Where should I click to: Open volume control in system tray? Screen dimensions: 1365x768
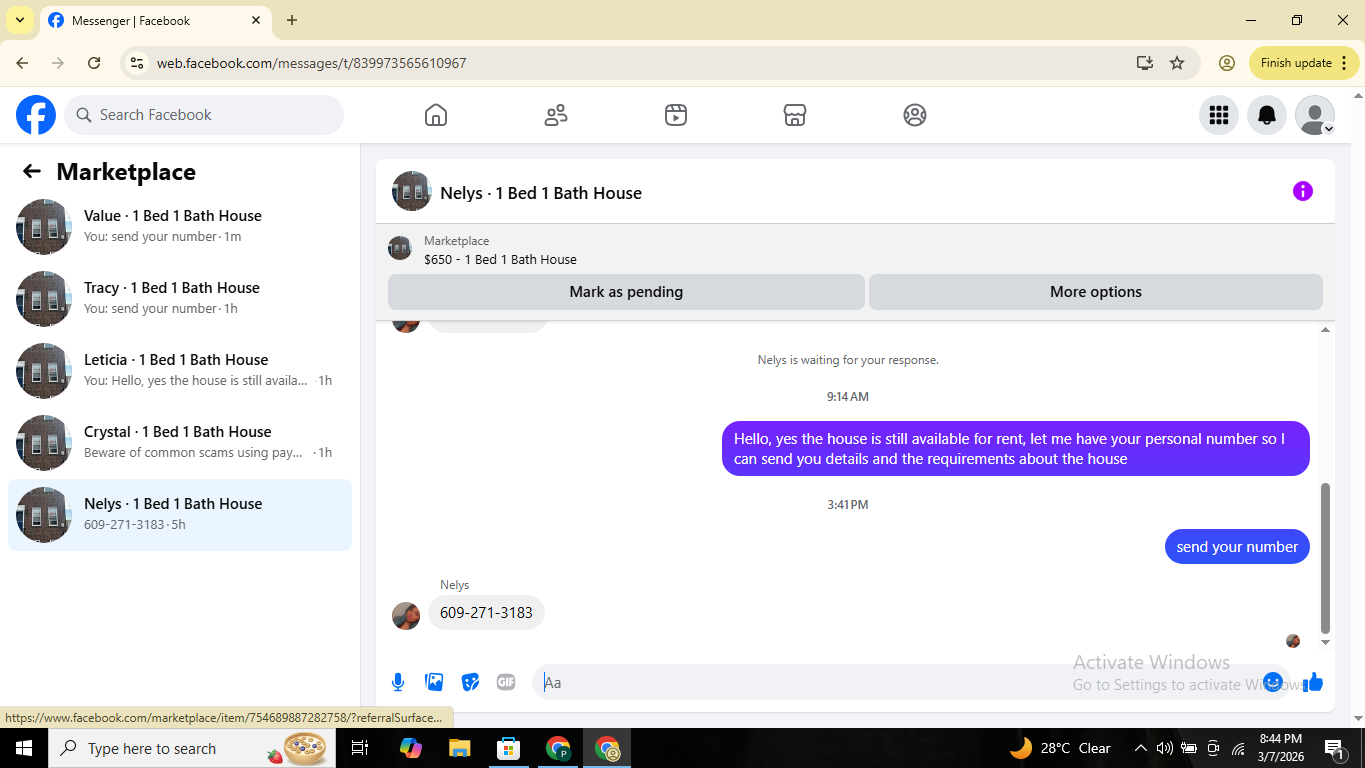click(1165, 748)
